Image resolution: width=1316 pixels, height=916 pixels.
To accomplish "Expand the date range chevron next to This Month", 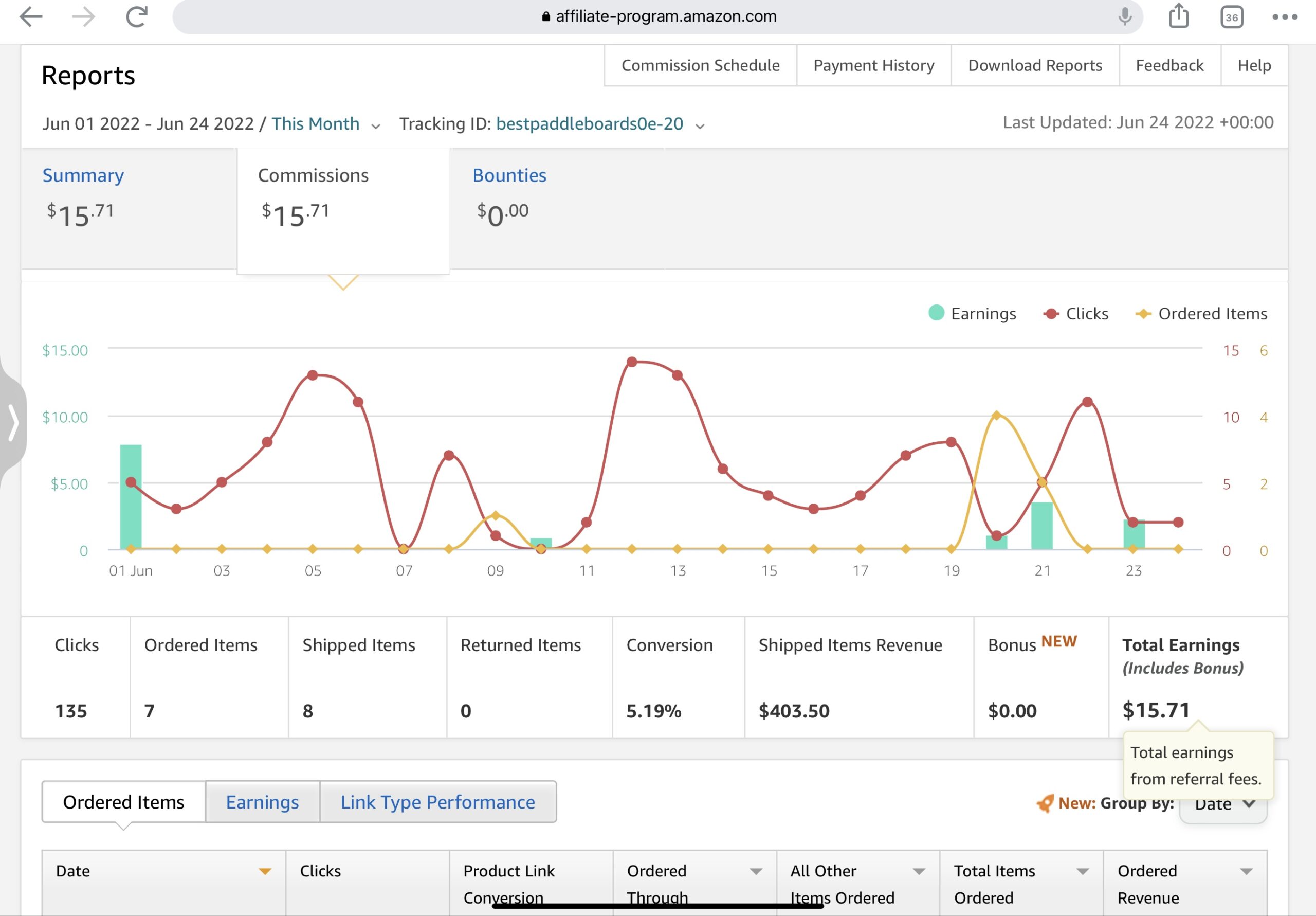I will 375,125.
